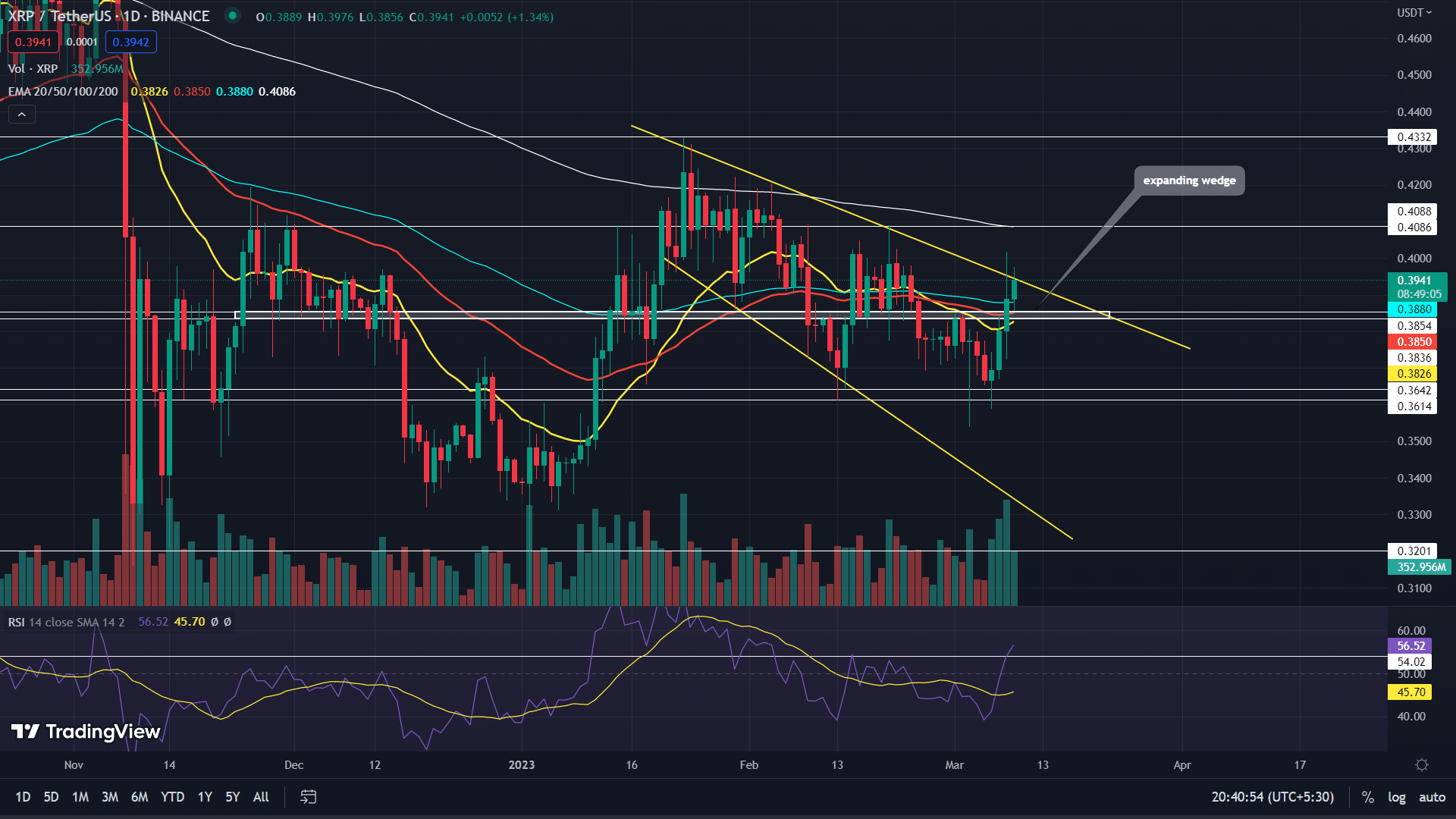Screen dimensions: 1456x819
Task: Click the 352.956M volume value
Action: tap(97, 68)
